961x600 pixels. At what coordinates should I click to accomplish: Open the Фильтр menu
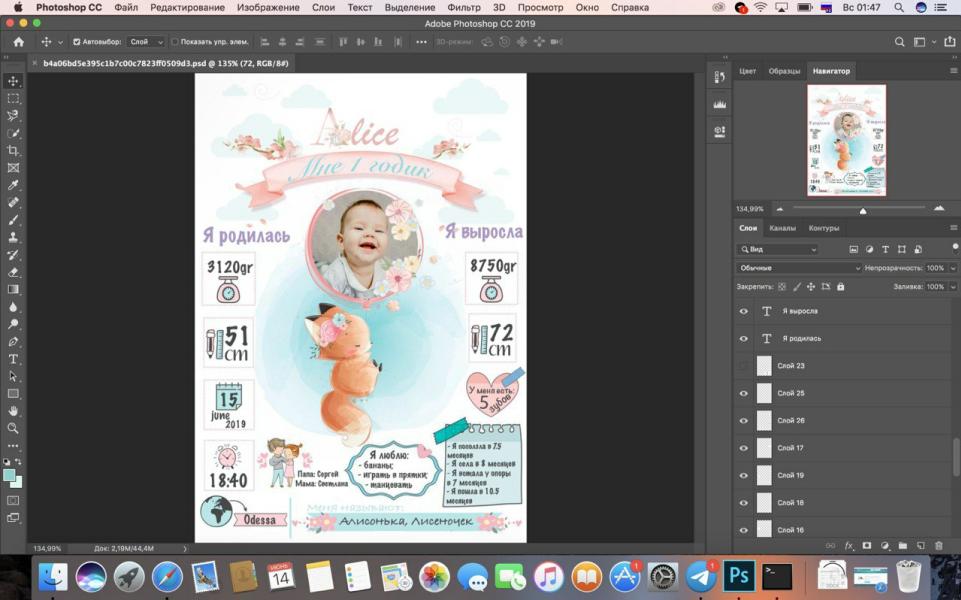tap(464, 7)
